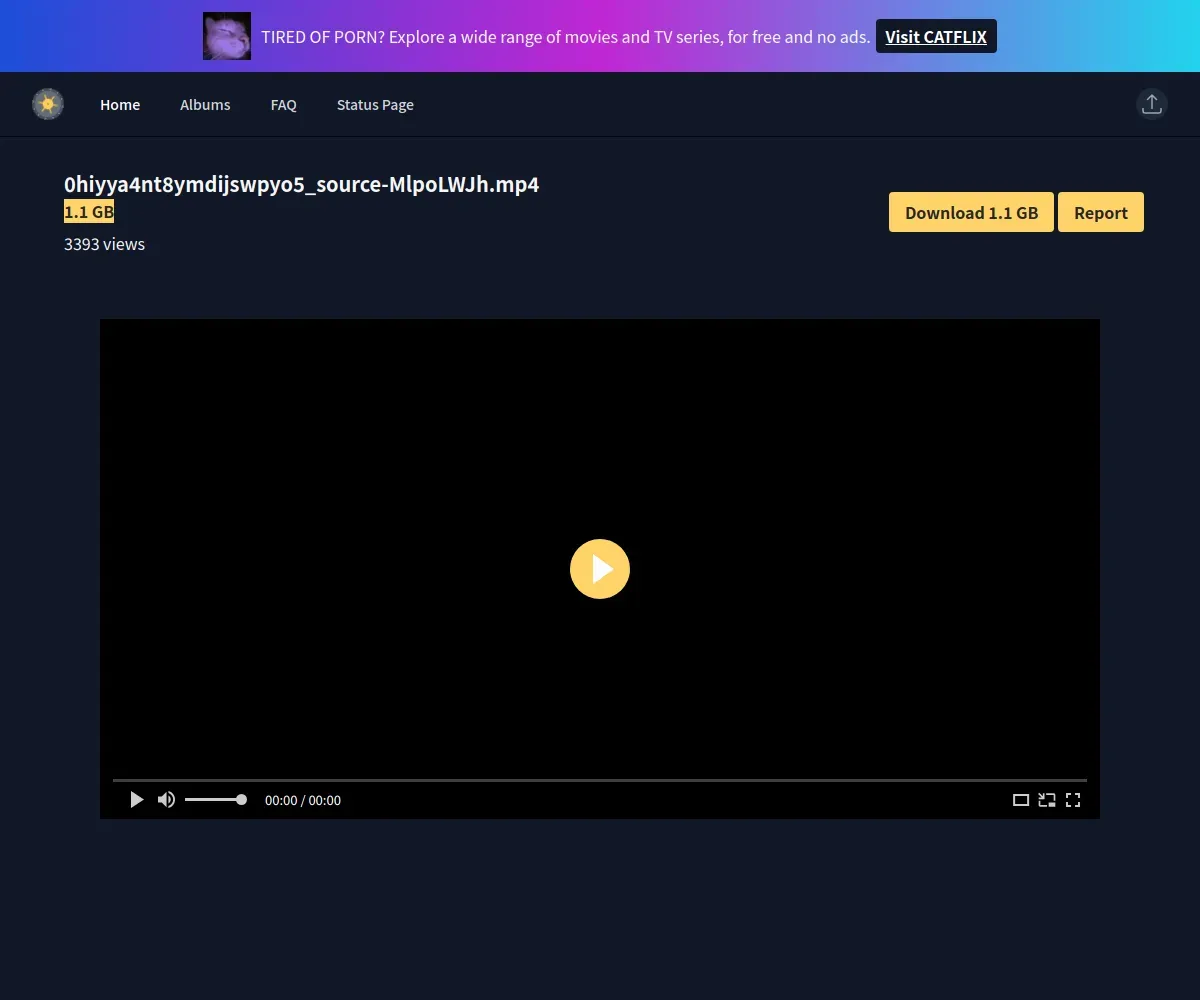
Task: Enter fullscreen with the fullscreen icon
Action: coord(1073,800)
